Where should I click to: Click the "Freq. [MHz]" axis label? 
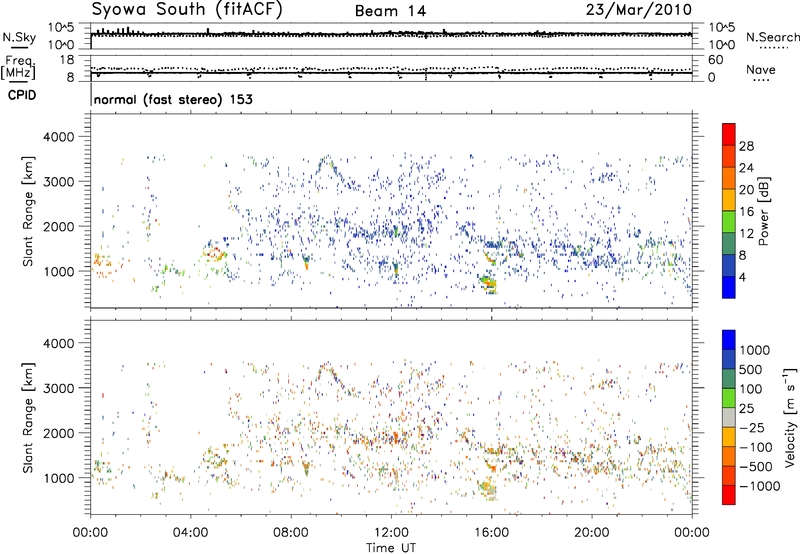click(x=18, y=67)
